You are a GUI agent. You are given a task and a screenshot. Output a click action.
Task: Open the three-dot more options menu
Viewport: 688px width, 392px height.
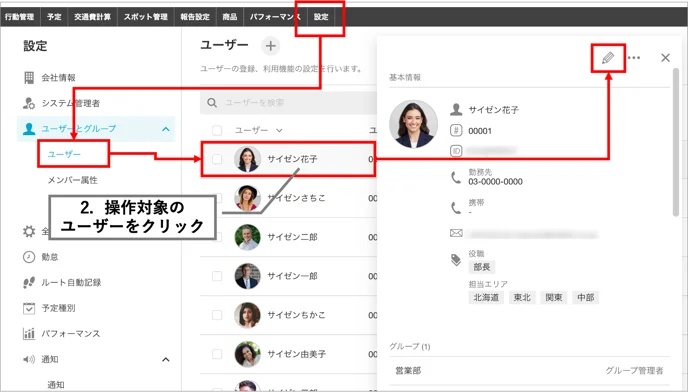coord(634,58)
